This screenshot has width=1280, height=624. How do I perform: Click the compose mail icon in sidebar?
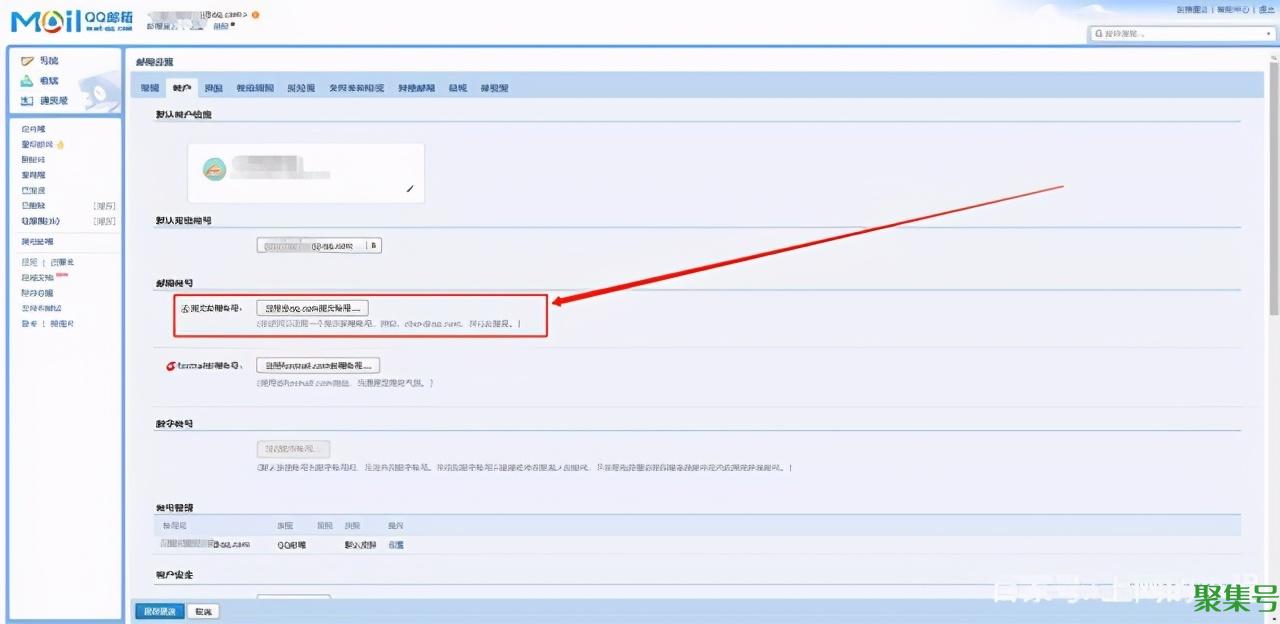[x=28, y=62]
